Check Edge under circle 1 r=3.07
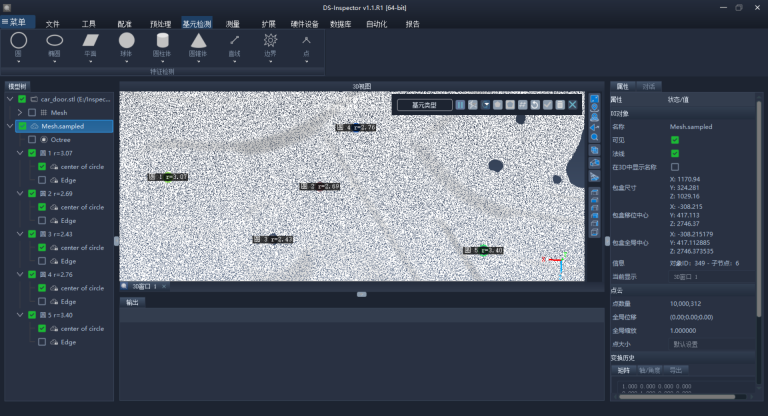The image size is (768, 416). tap(42, 180)
